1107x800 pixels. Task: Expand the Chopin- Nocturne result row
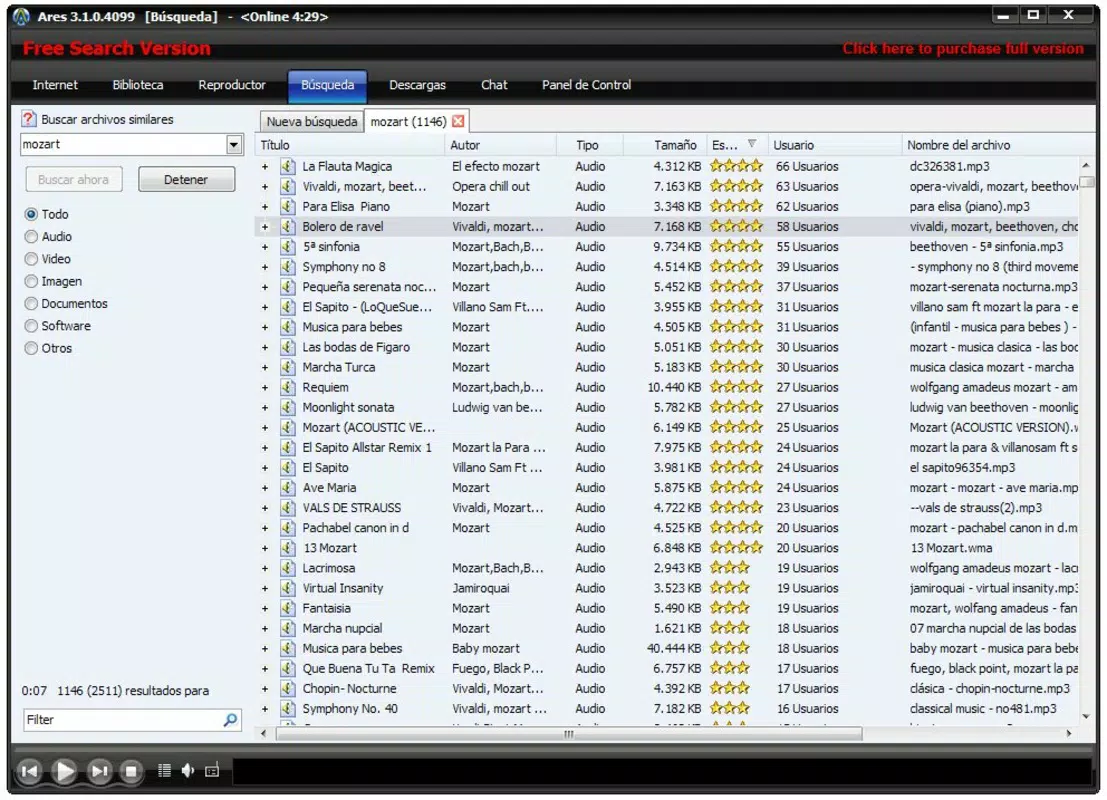point(265,689)
